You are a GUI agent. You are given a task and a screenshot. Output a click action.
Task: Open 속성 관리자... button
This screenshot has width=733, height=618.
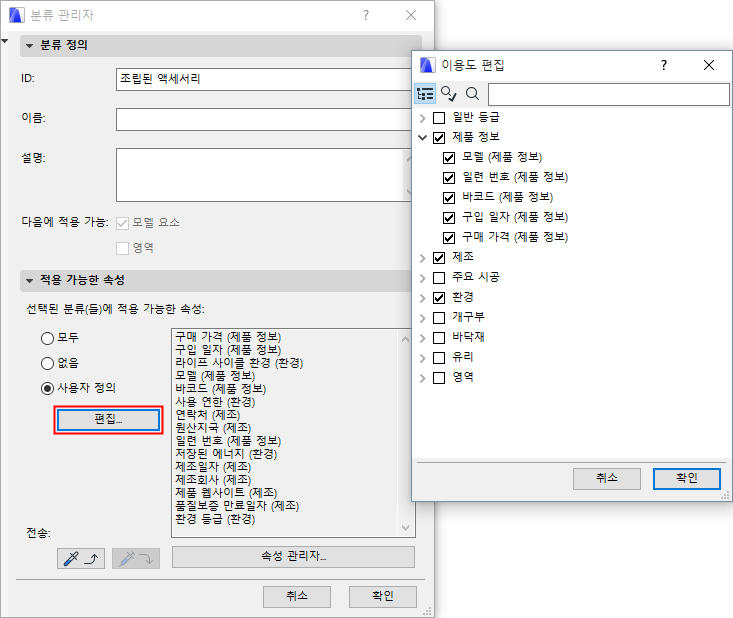click(293, 557)
